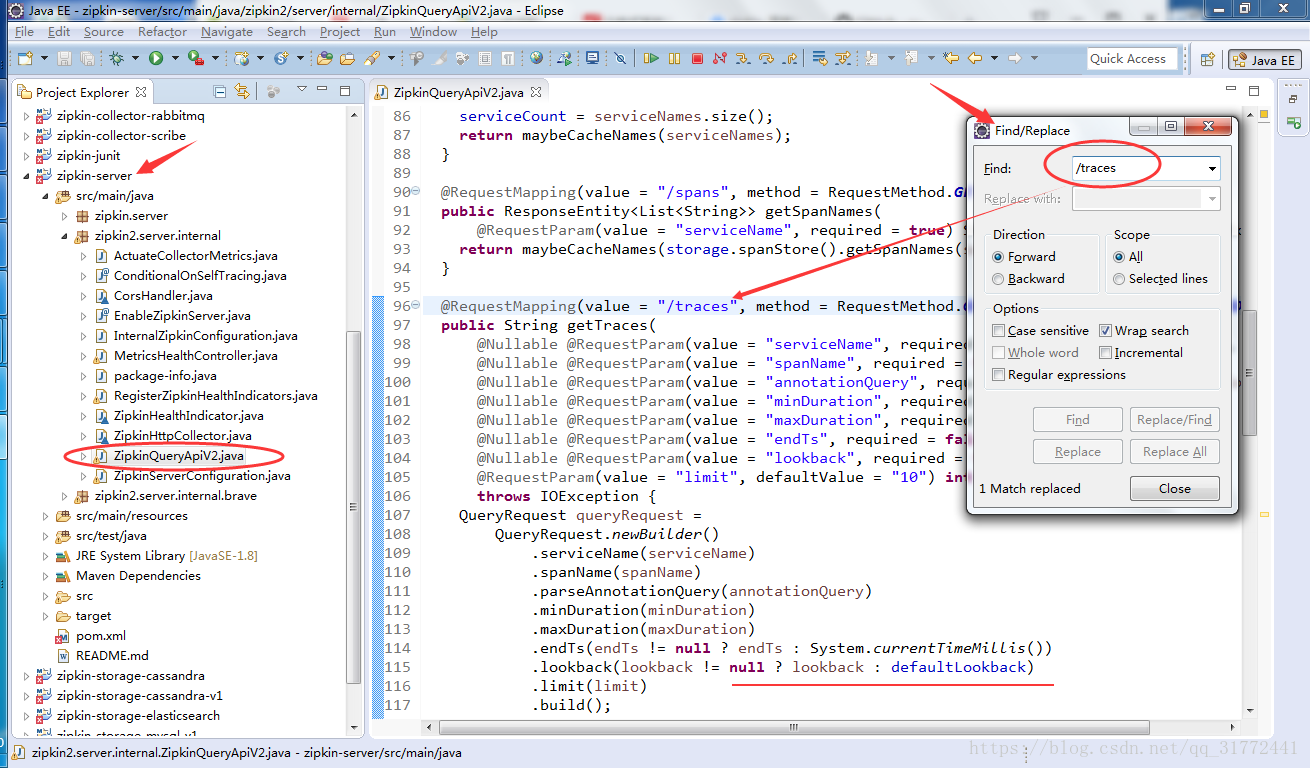This screenshot has height=768, width=1310.
Task: Click the Previous Annotation toolbar icon
Action: (x=911, y=58)
